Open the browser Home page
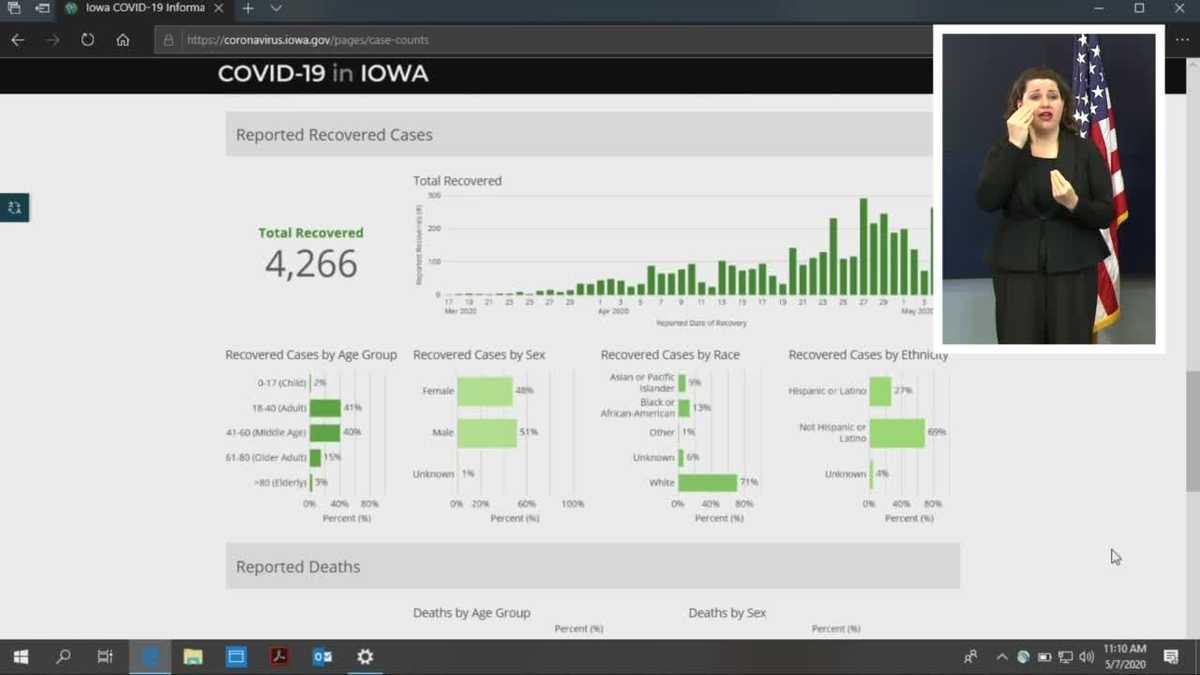Screen dimensions: 1200x675 coord(123,40)
